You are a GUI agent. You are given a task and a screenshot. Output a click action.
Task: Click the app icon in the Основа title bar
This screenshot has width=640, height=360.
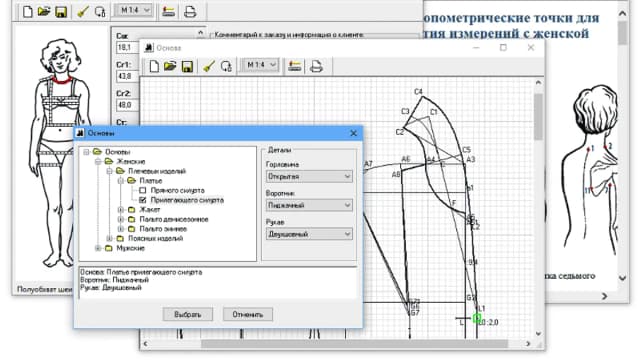(149, 48)
